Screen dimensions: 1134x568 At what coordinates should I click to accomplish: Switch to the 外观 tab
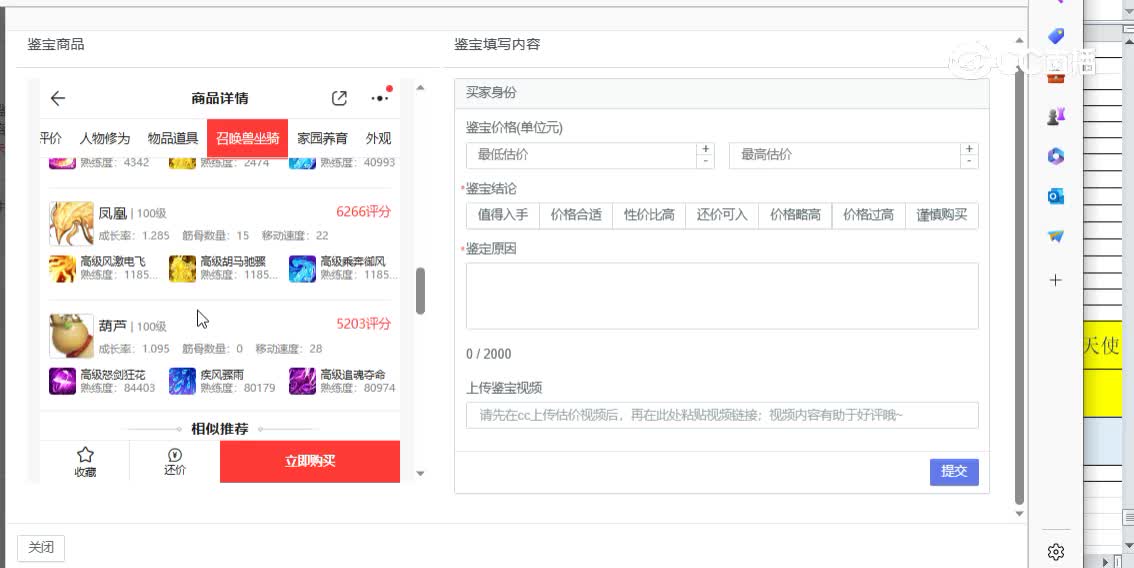378,138
